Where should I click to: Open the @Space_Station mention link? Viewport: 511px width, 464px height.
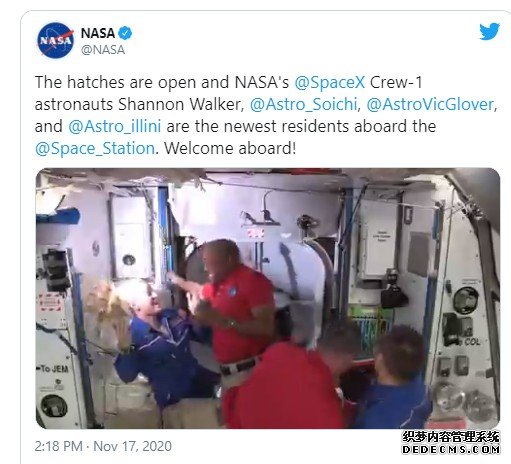(x=95, y=149)
